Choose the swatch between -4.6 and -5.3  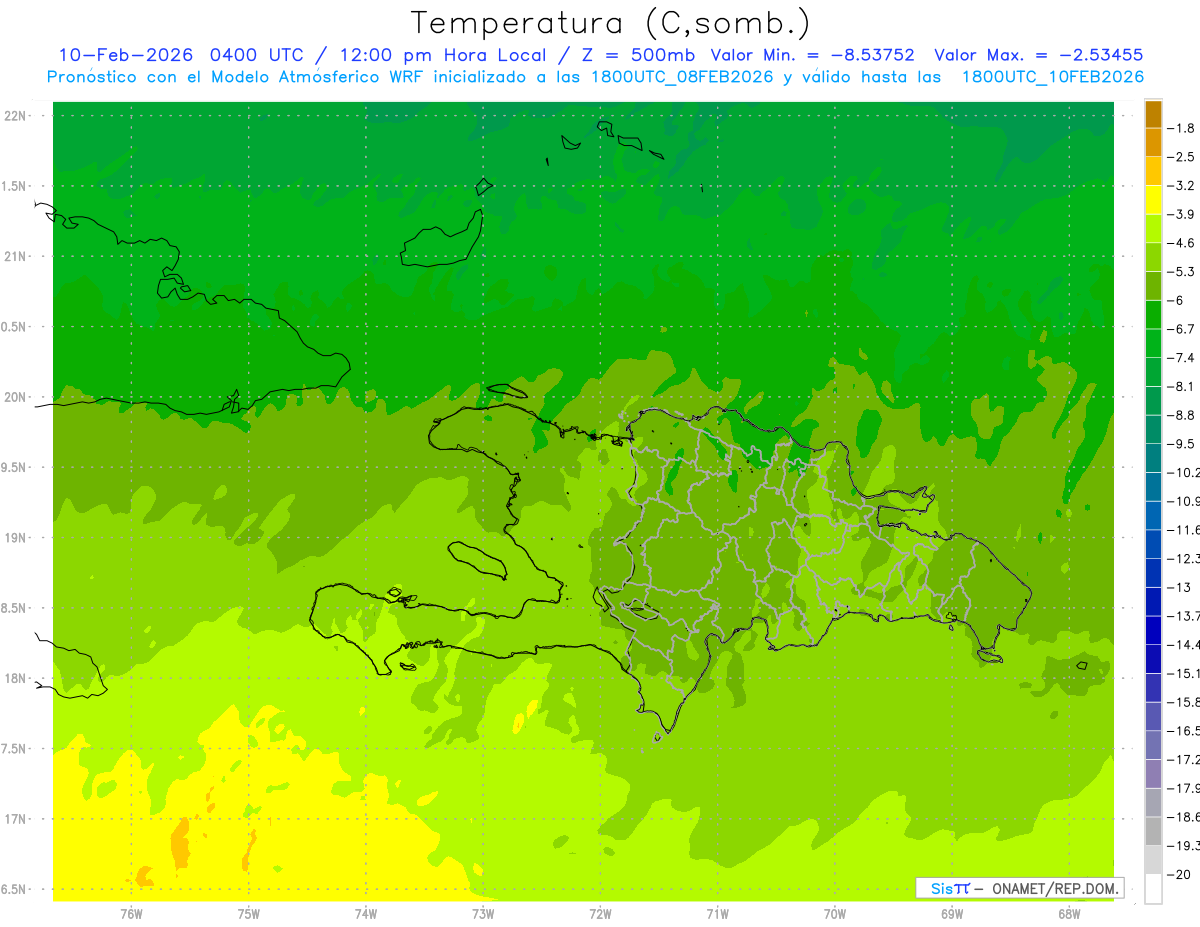1153,257
